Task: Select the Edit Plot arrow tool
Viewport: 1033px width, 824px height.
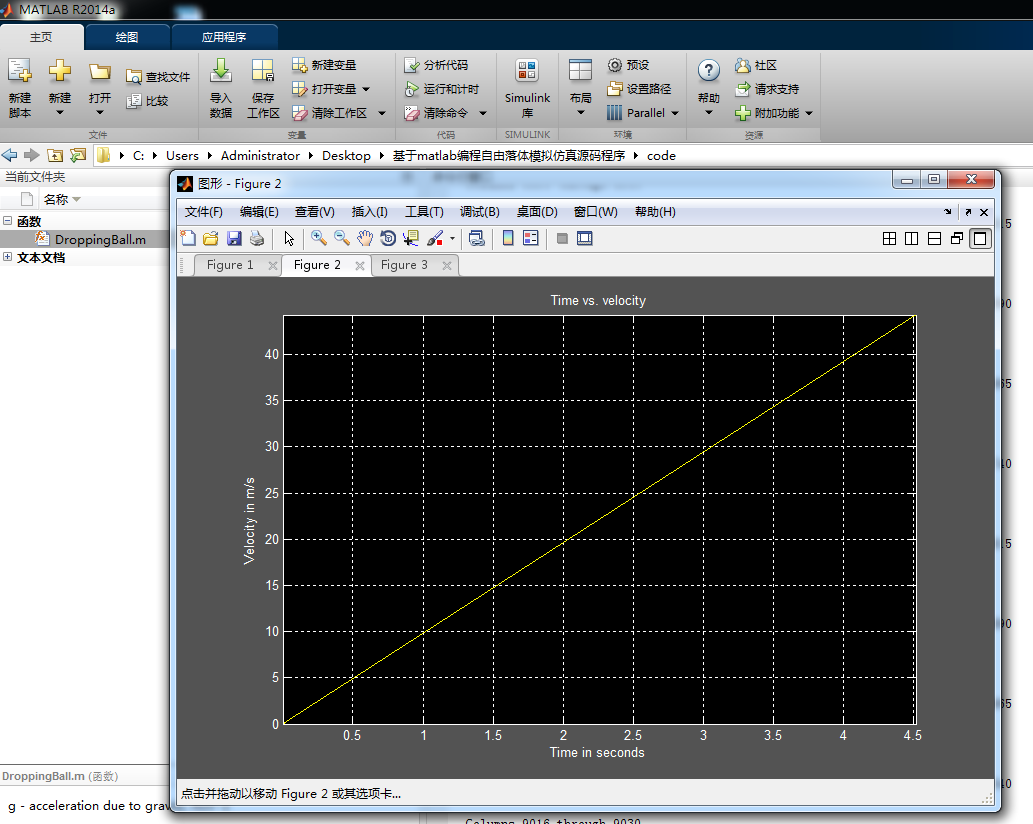Action: point(289,238)
